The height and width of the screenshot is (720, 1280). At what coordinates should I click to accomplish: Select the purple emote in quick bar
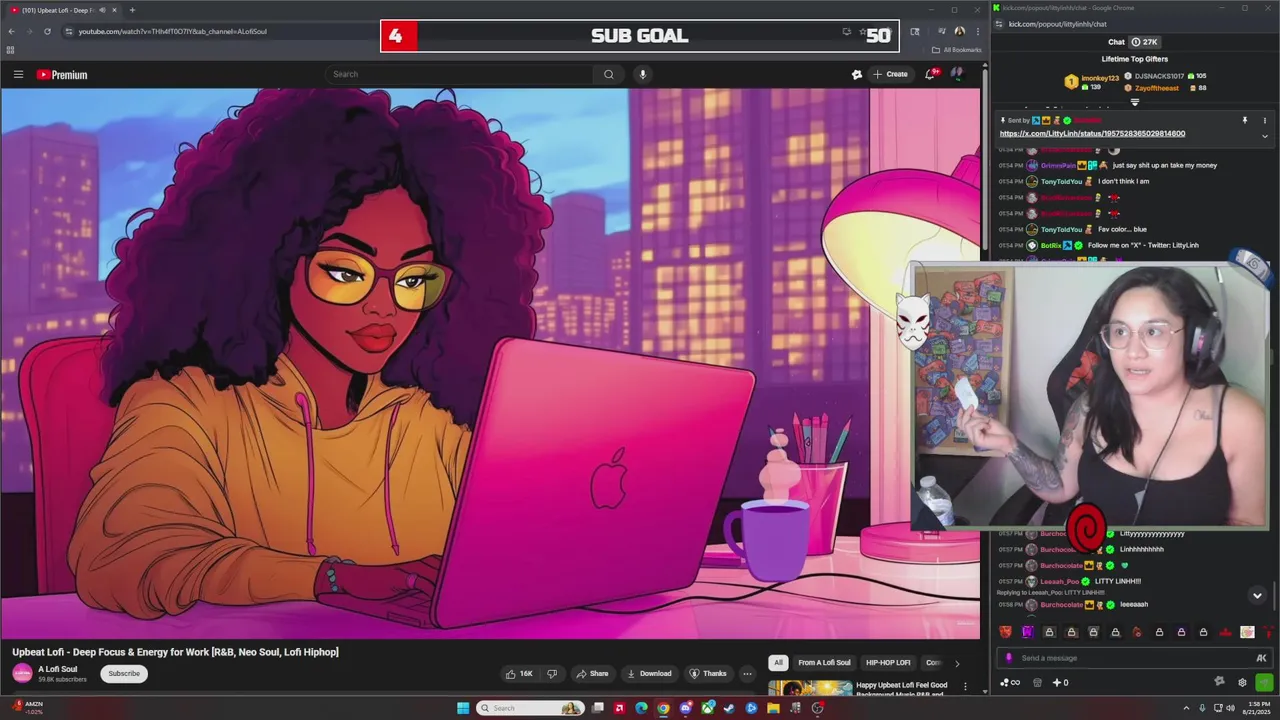1027,632
